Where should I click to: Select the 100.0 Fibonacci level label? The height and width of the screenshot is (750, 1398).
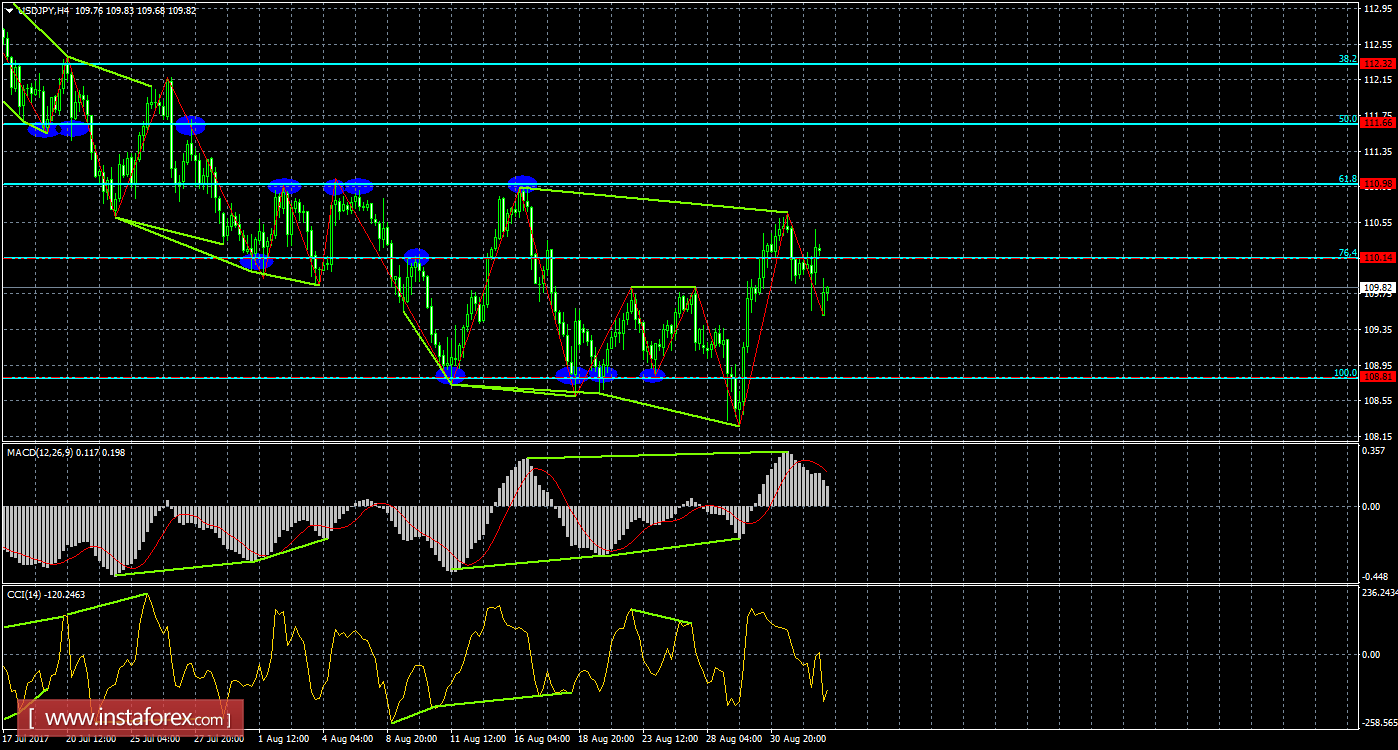point(1346,373)
